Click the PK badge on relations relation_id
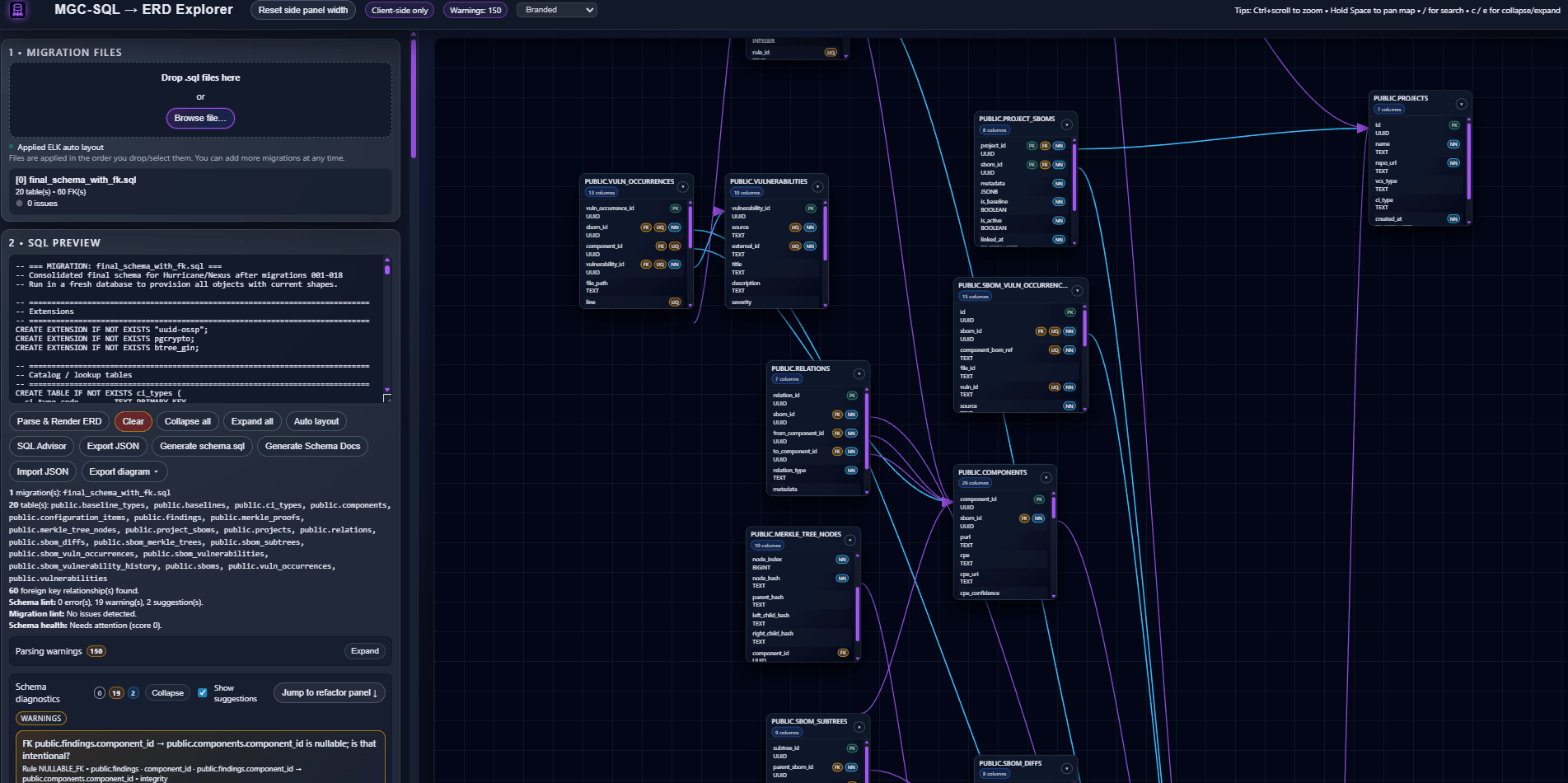 click(852, 396)
